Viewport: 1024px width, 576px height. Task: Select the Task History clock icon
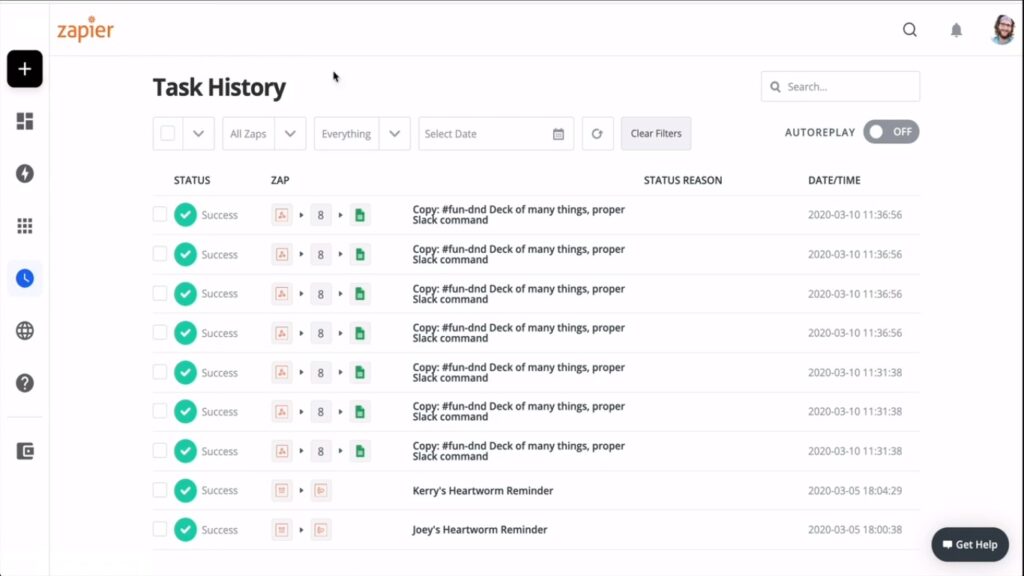tap(24, 278)
